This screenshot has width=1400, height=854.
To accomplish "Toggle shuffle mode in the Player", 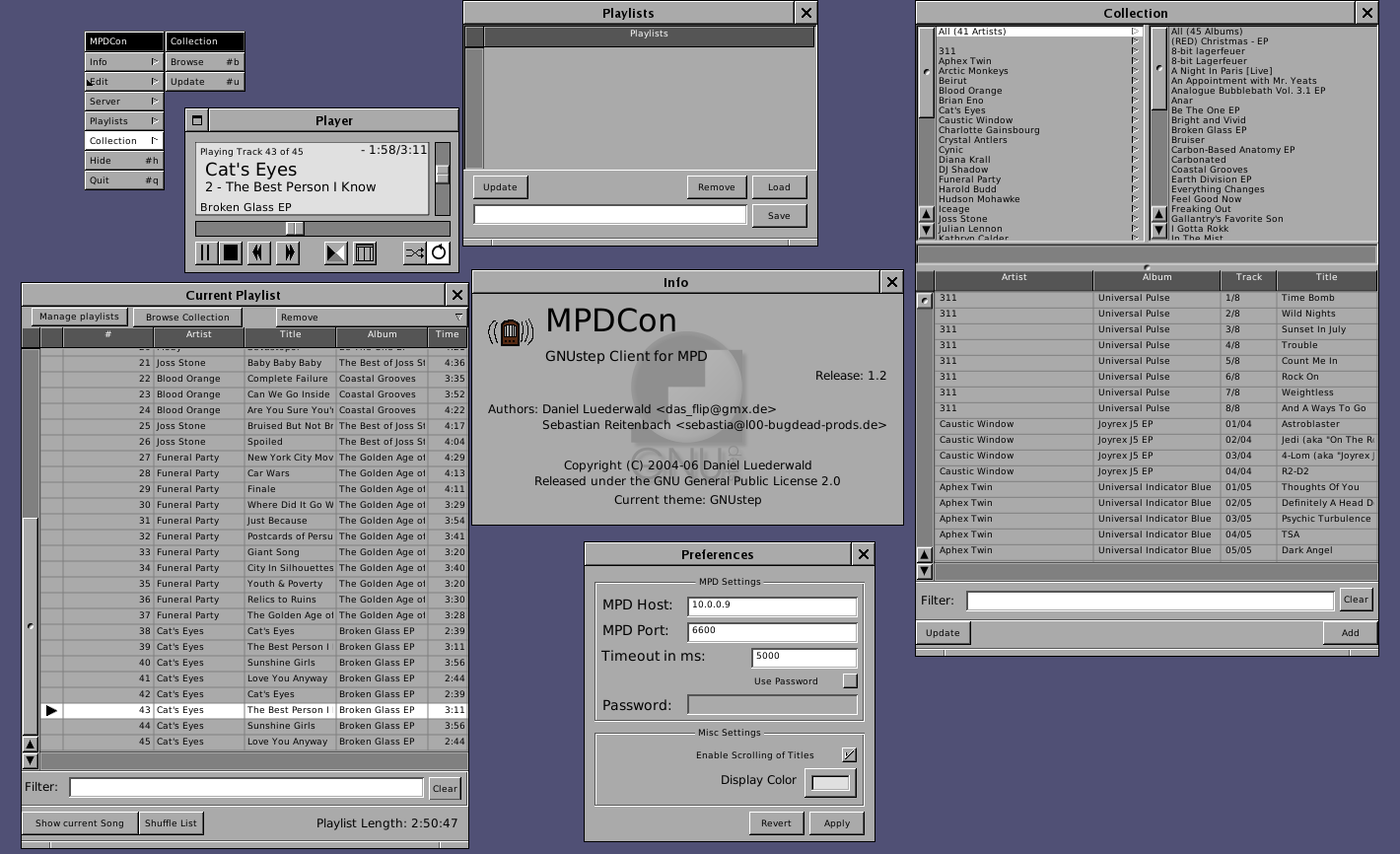I will coord(414,253).
